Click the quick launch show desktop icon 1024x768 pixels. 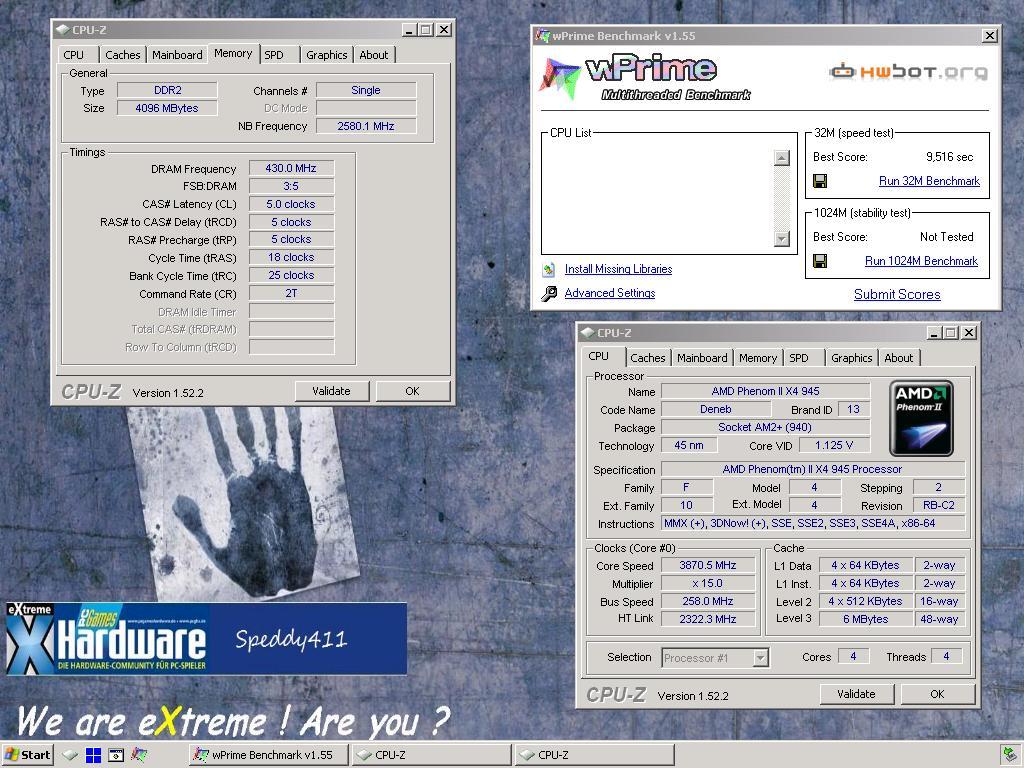coord(70,755)
